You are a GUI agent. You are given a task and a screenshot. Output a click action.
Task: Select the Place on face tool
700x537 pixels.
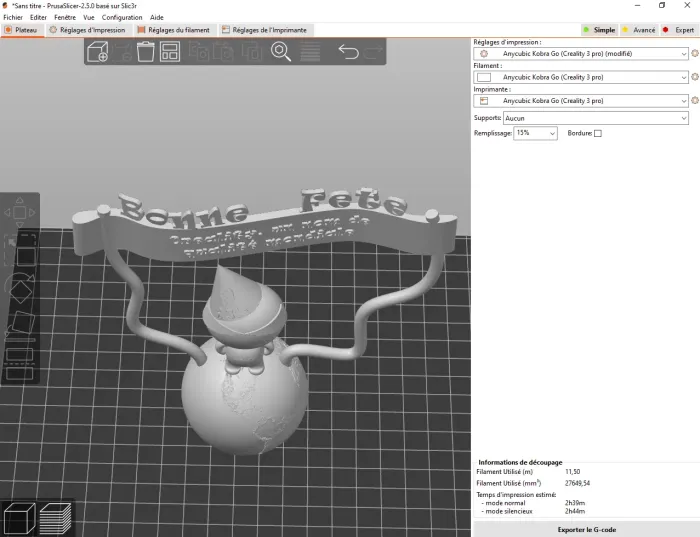tap(20, 325)
